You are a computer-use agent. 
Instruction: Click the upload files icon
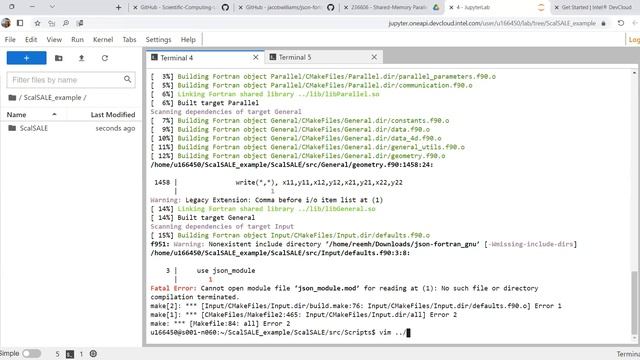81,58
